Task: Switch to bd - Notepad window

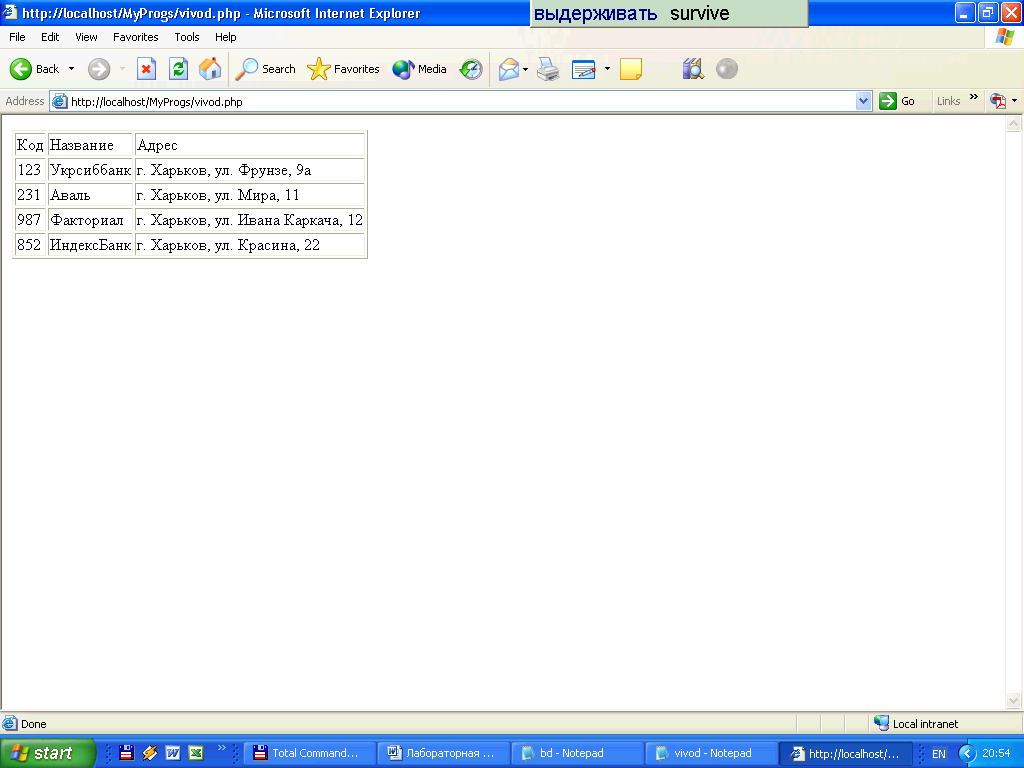Action: coord(578,753)
